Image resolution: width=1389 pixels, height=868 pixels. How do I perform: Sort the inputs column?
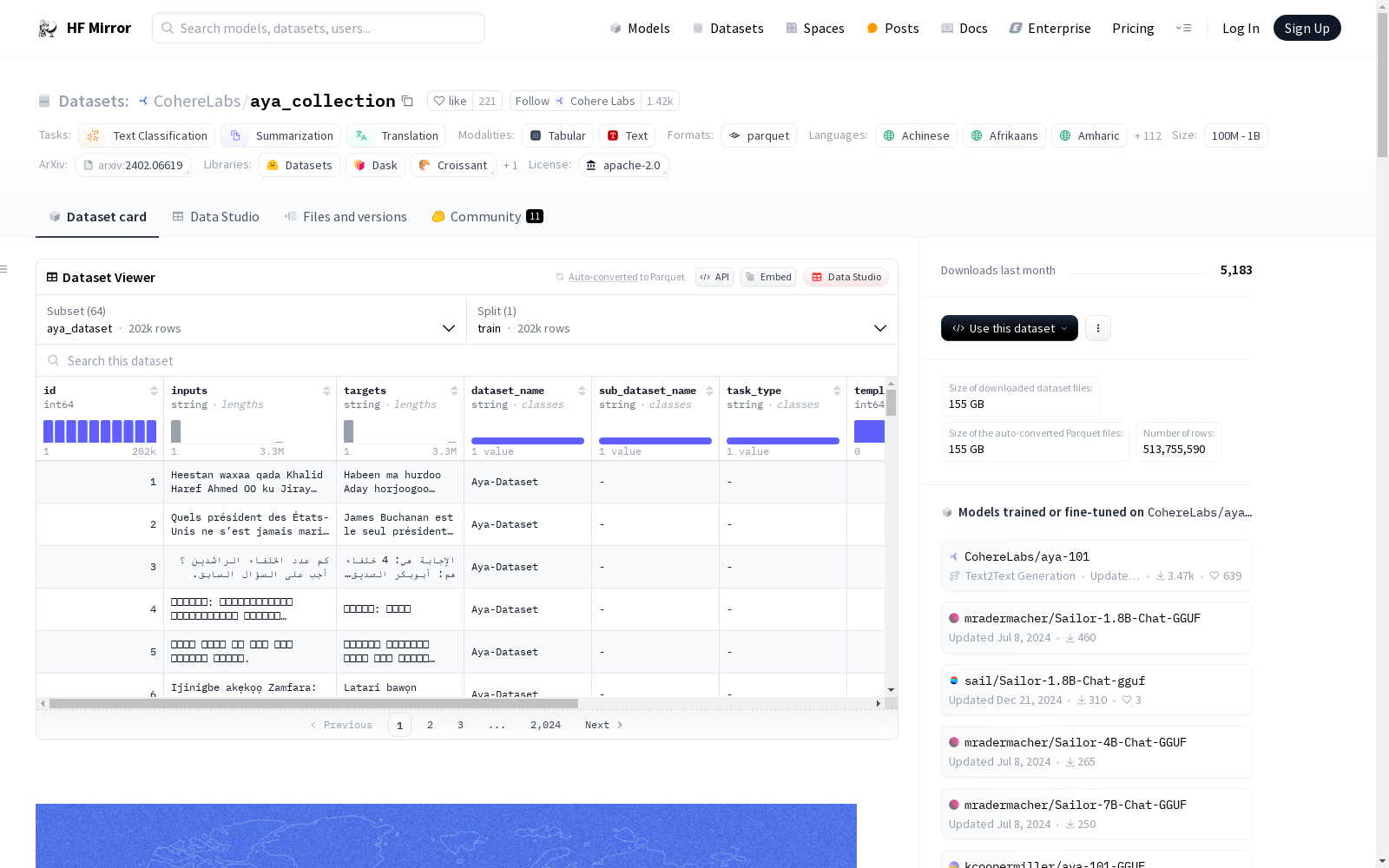coord(326,391)
